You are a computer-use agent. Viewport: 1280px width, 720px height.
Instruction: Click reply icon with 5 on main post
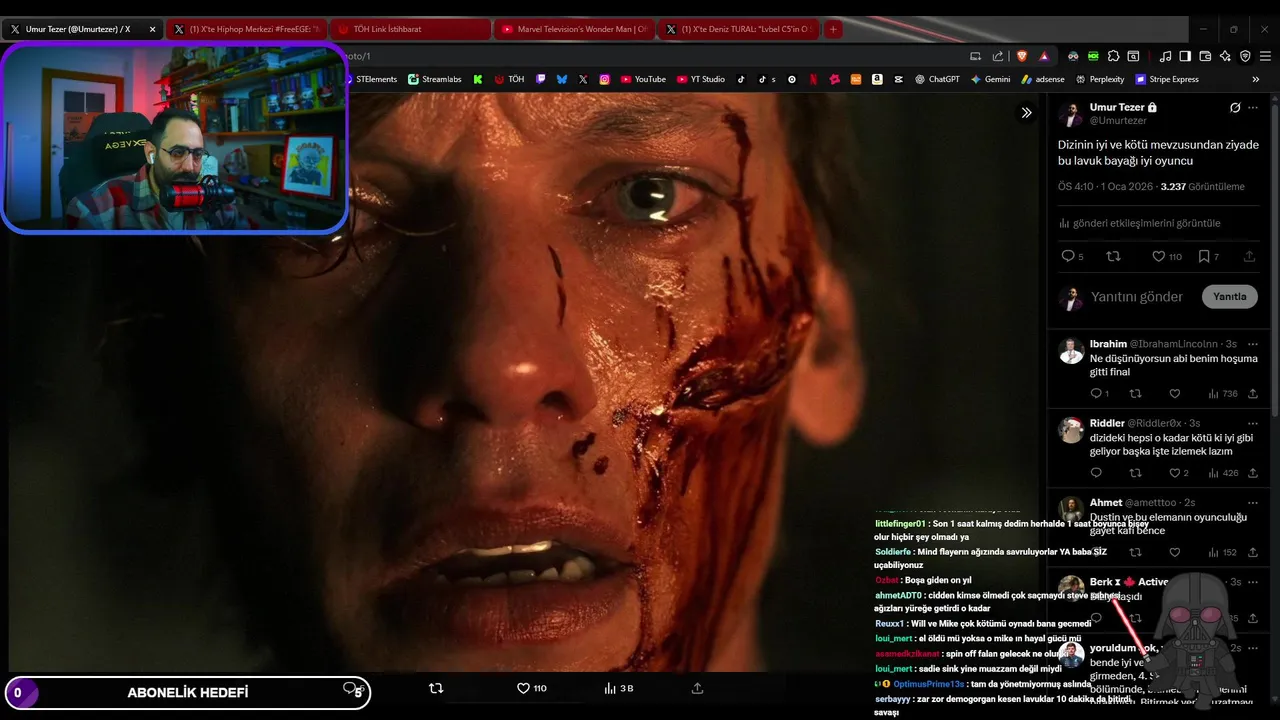coord(1072,257)
